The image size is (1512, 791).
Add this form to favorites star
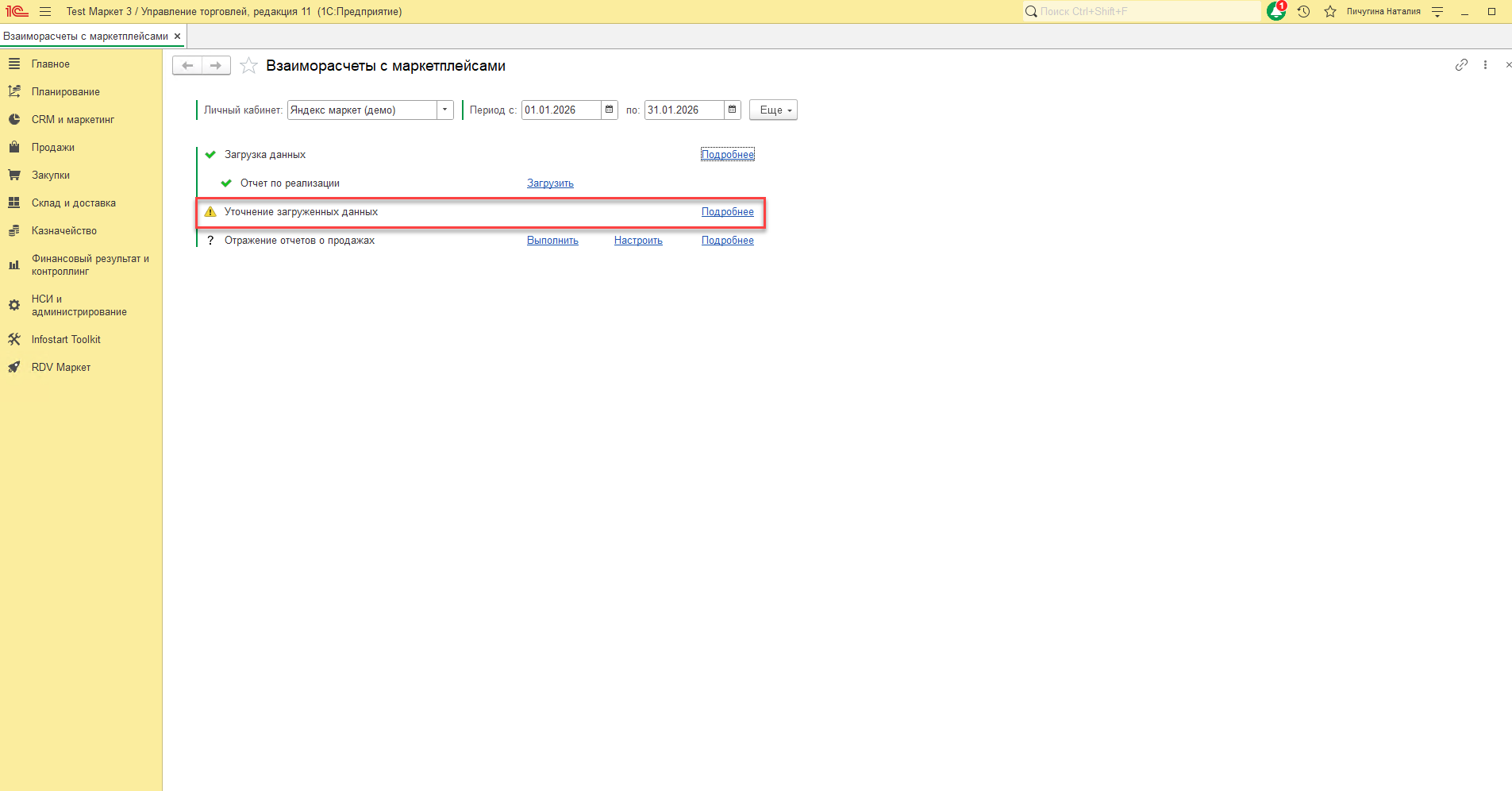click(x=248, y=66)
